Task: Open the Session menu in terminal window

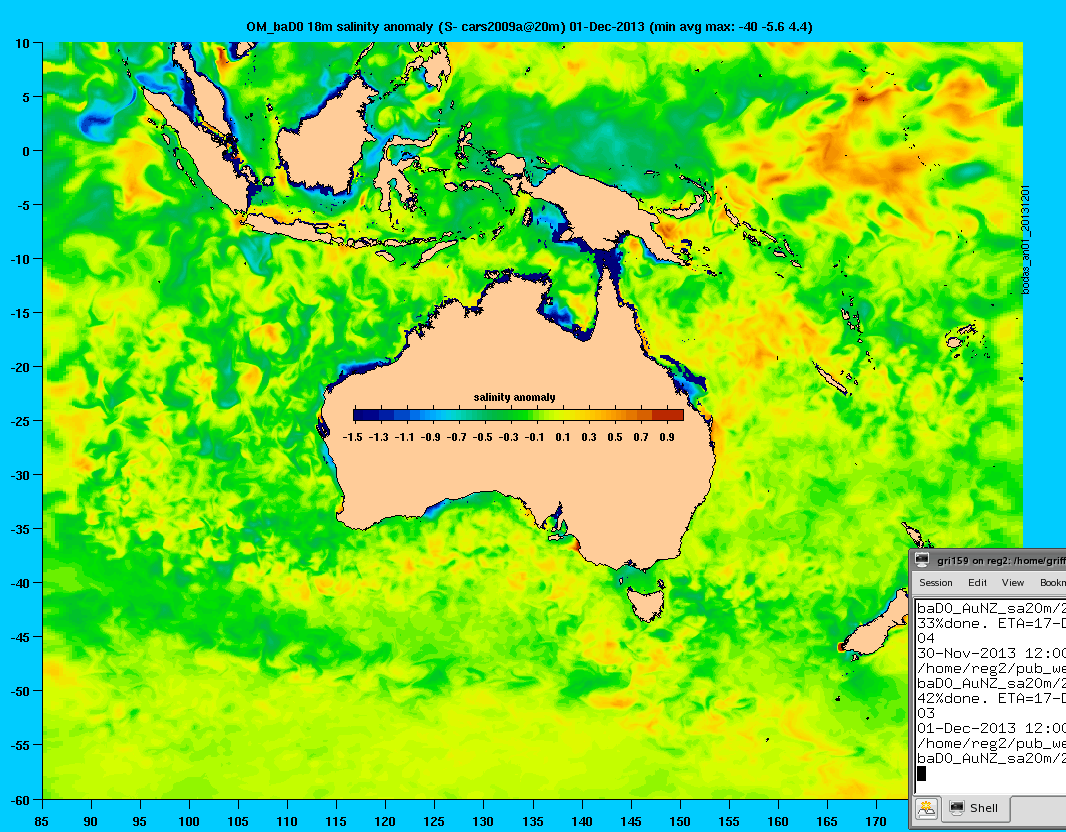Action: (935, 583)
